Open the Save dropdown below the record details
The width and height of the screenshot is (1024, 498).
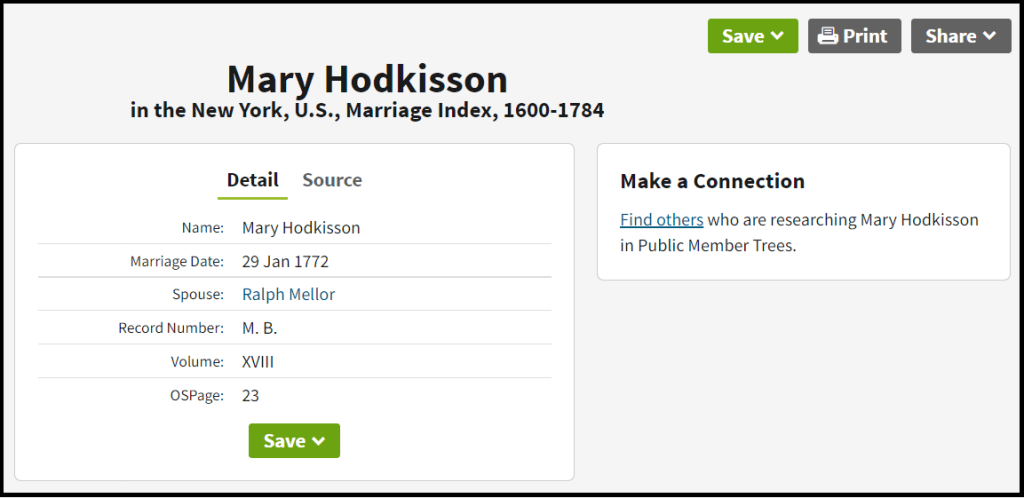pos(294,441)
